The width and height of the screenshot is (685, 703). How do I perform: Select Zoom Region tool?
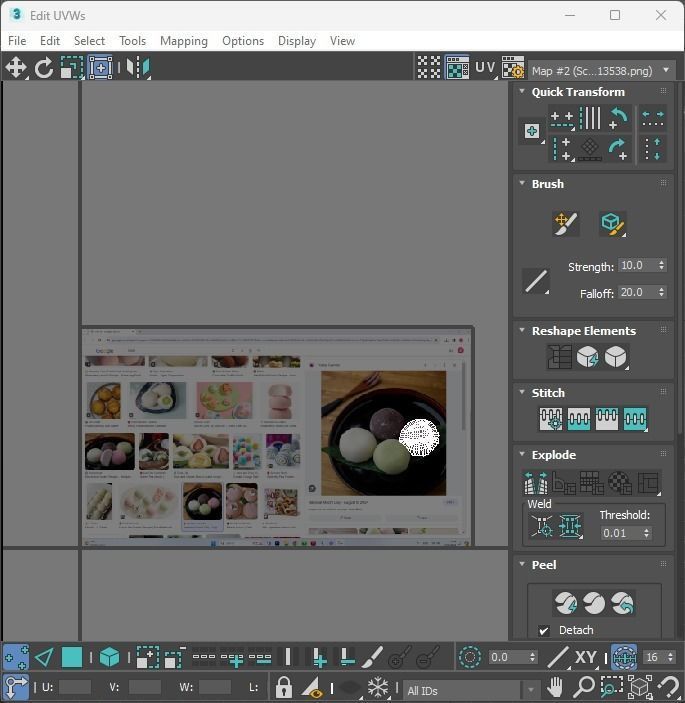pyautogui.click(x=611, y=687)
